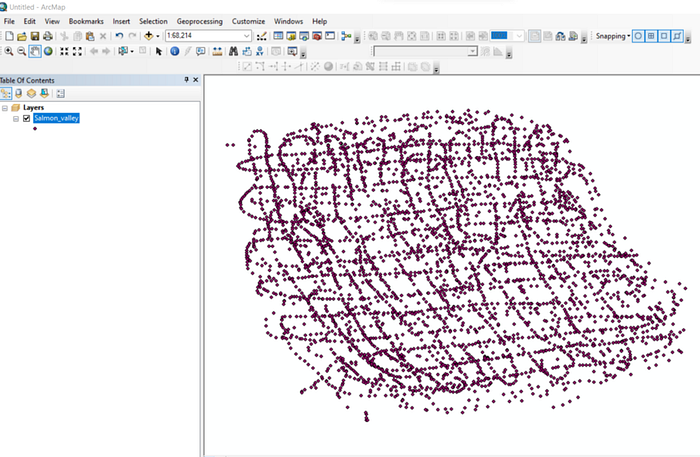Image resolution: width=700 pixels, height=457 pixels.
Task: Toggle Edge Snapping
Action: 677,36
